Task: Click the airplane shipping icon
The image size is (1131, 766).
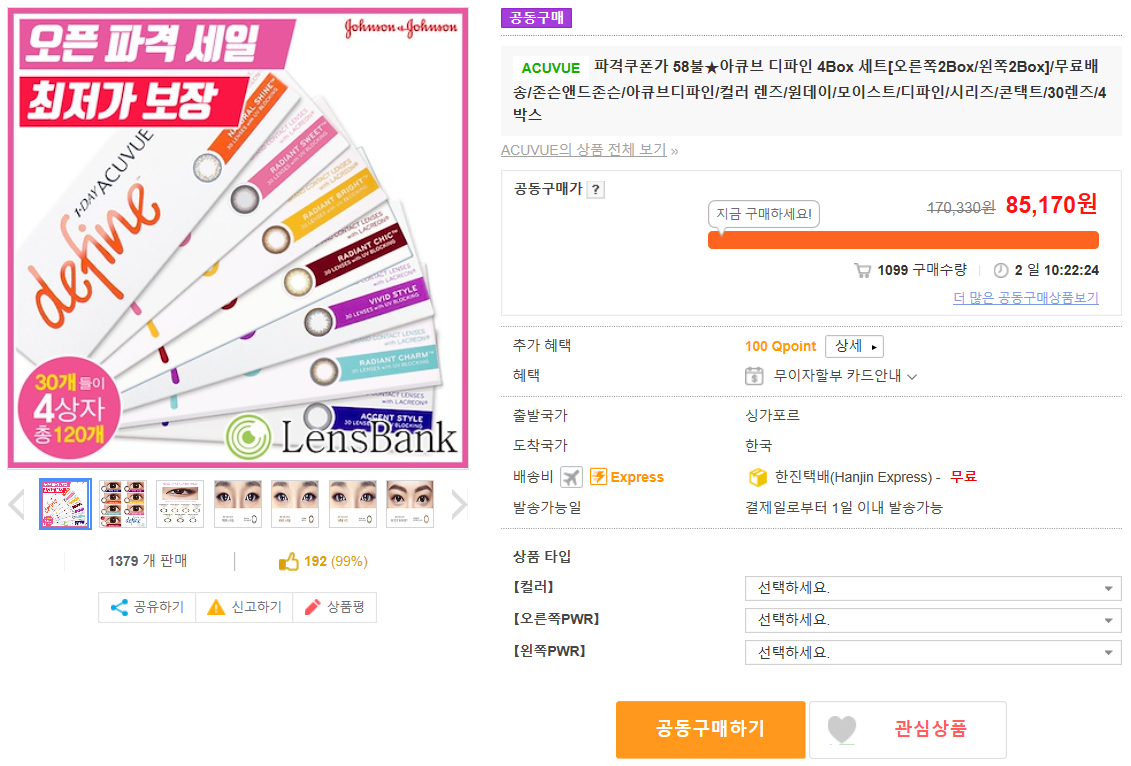Action: tap(571, 477)
